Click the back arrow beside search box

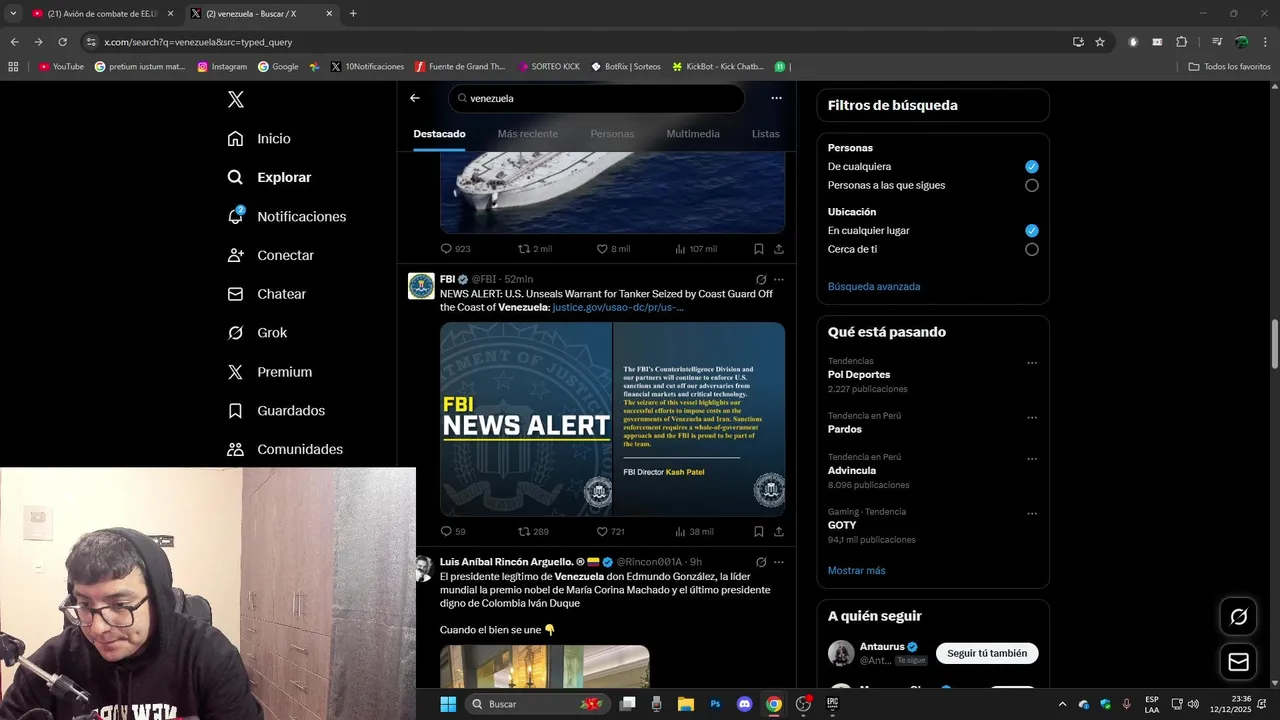point(415,98)
